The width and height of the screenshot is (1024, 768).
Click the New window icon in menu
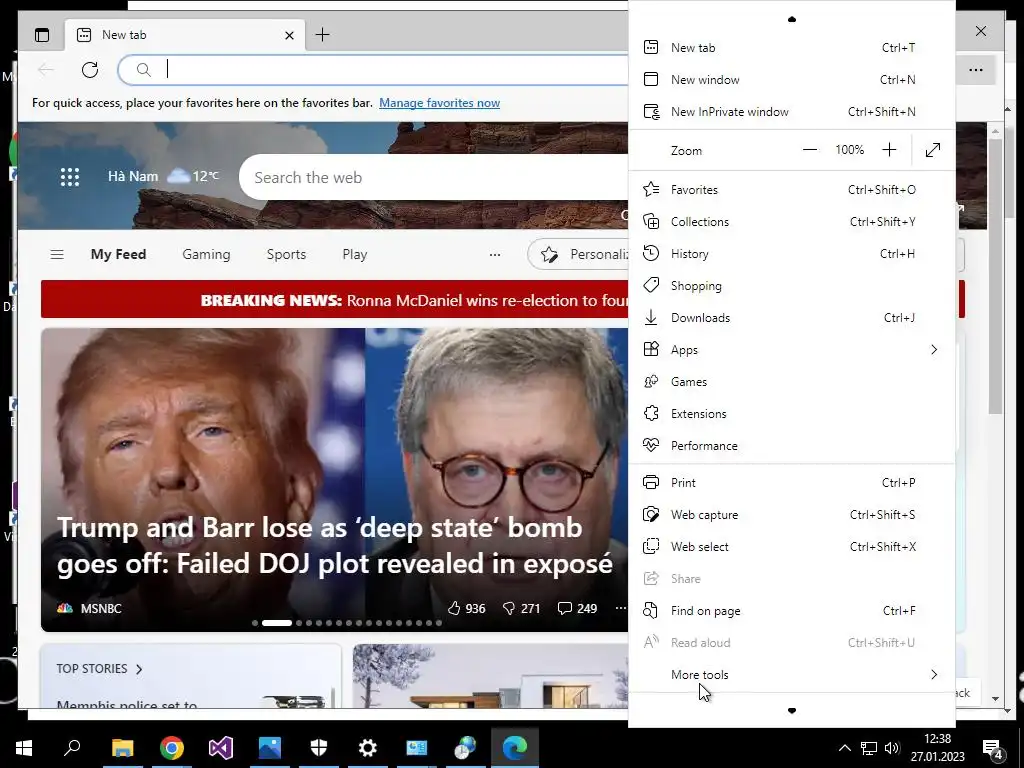(650, 79)
